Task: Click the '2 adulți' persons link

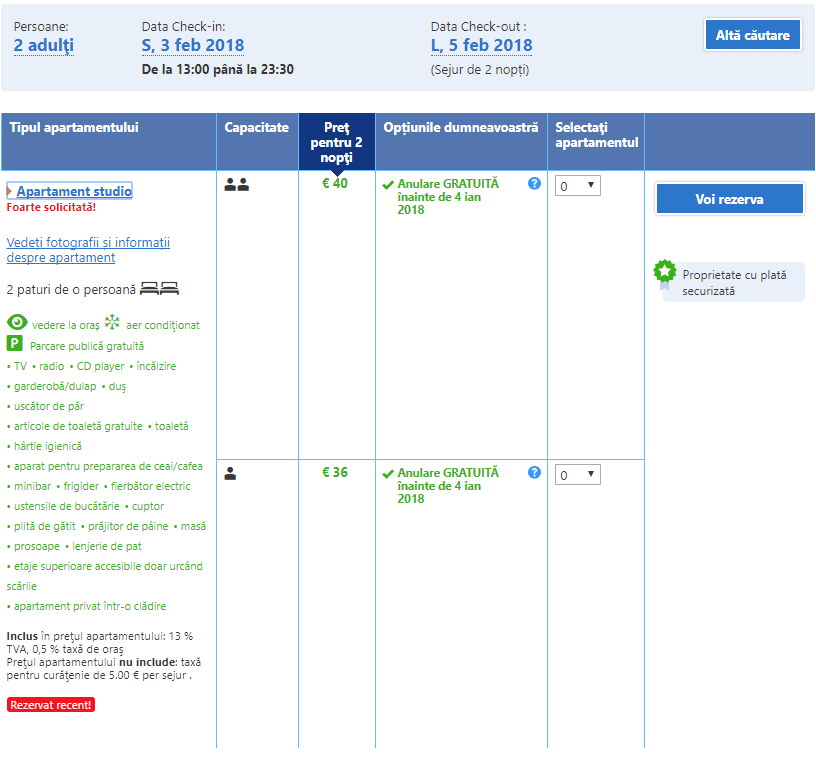Action: coord(44,45)
